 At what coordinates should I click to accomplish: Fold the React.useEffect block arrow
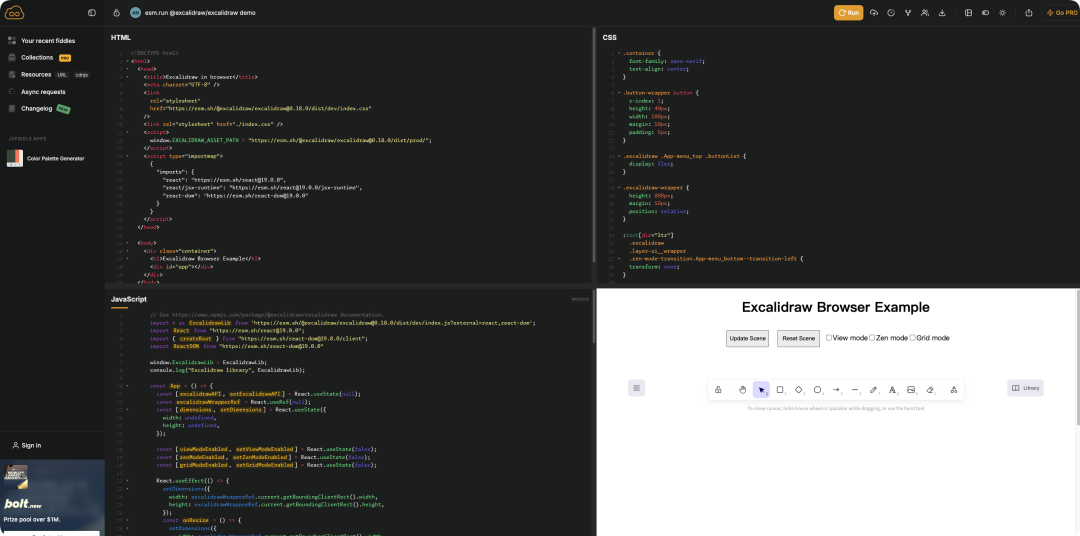coord(127,481)
